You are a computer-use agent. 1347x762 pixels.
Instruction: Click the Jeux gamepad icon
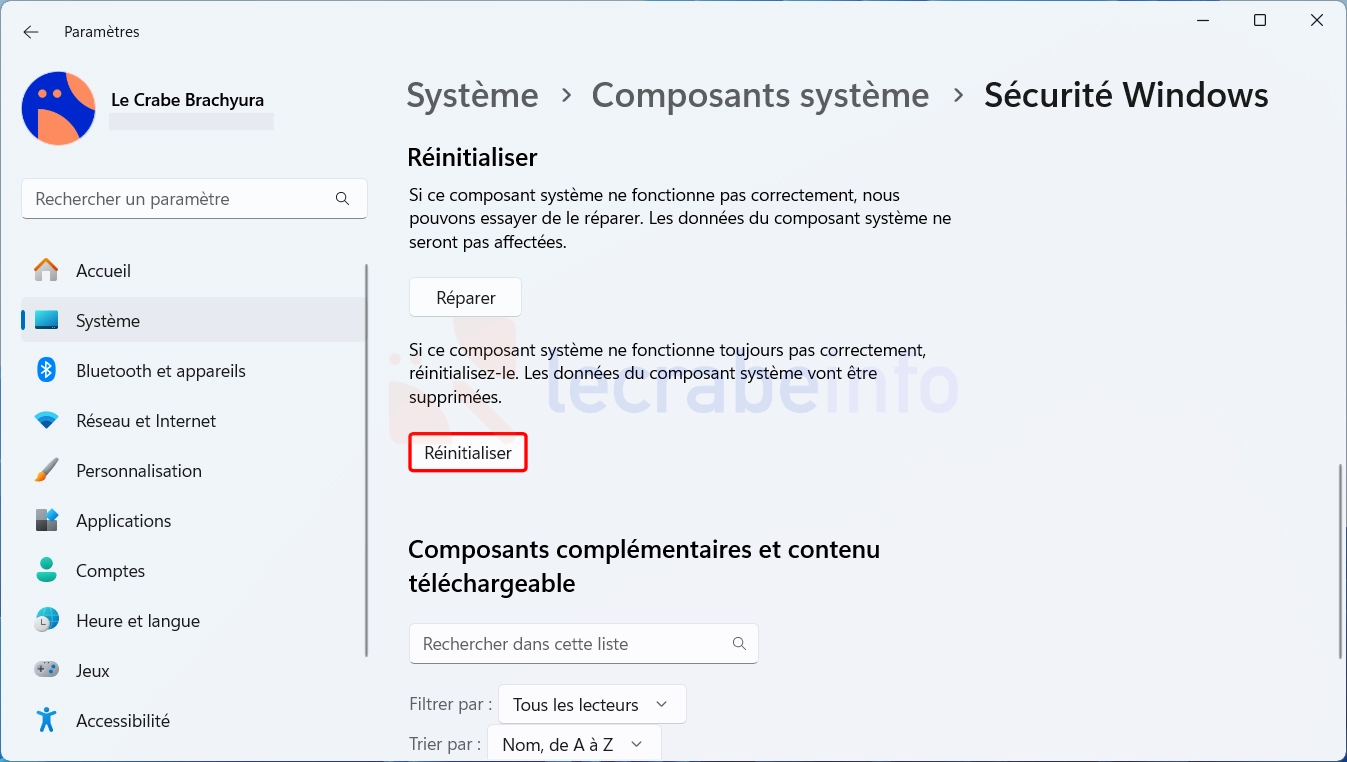pos(46,670)
